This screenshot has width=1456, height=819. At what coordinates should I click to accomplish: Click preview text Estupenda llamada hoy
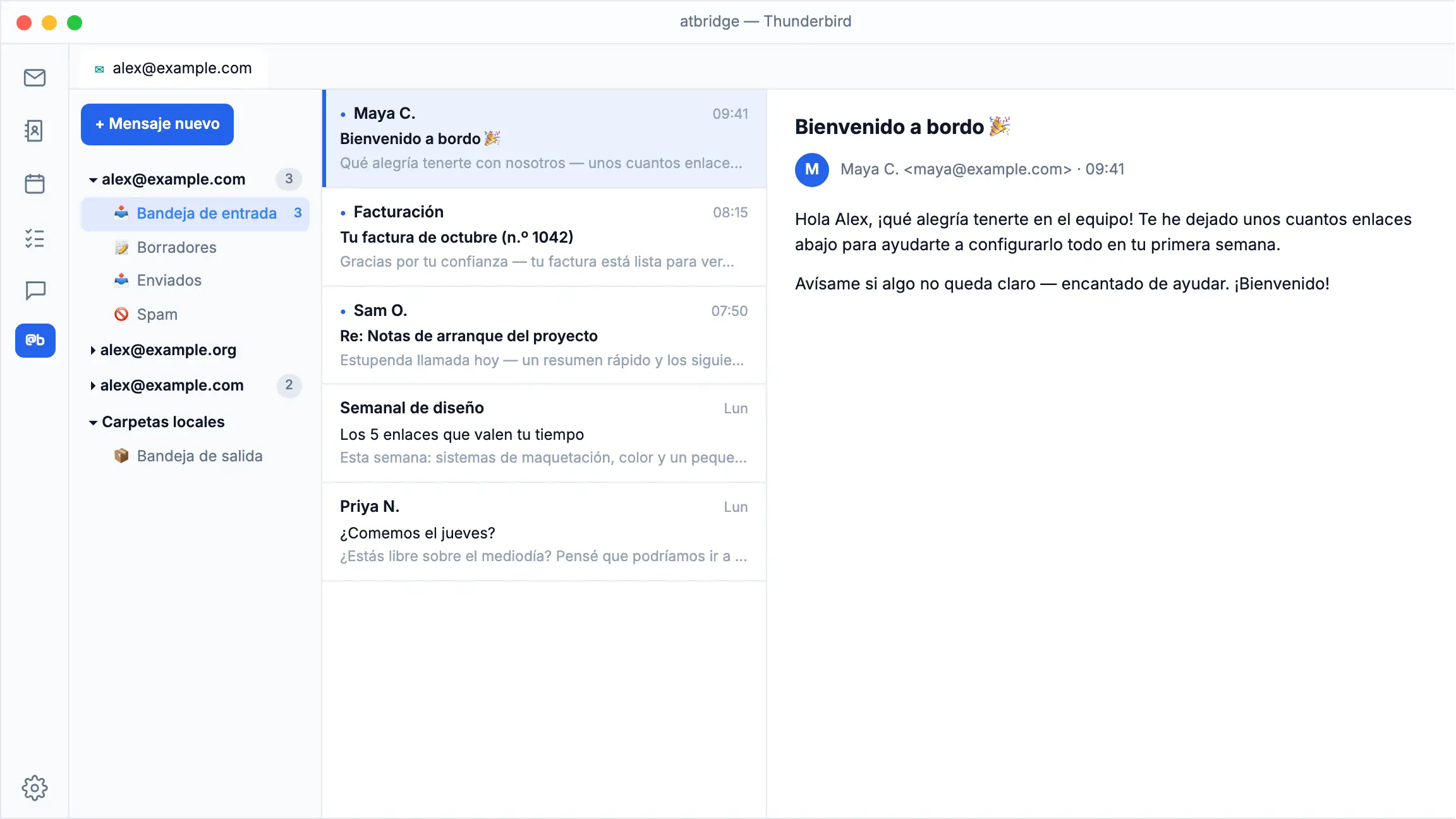pos(542,360)
